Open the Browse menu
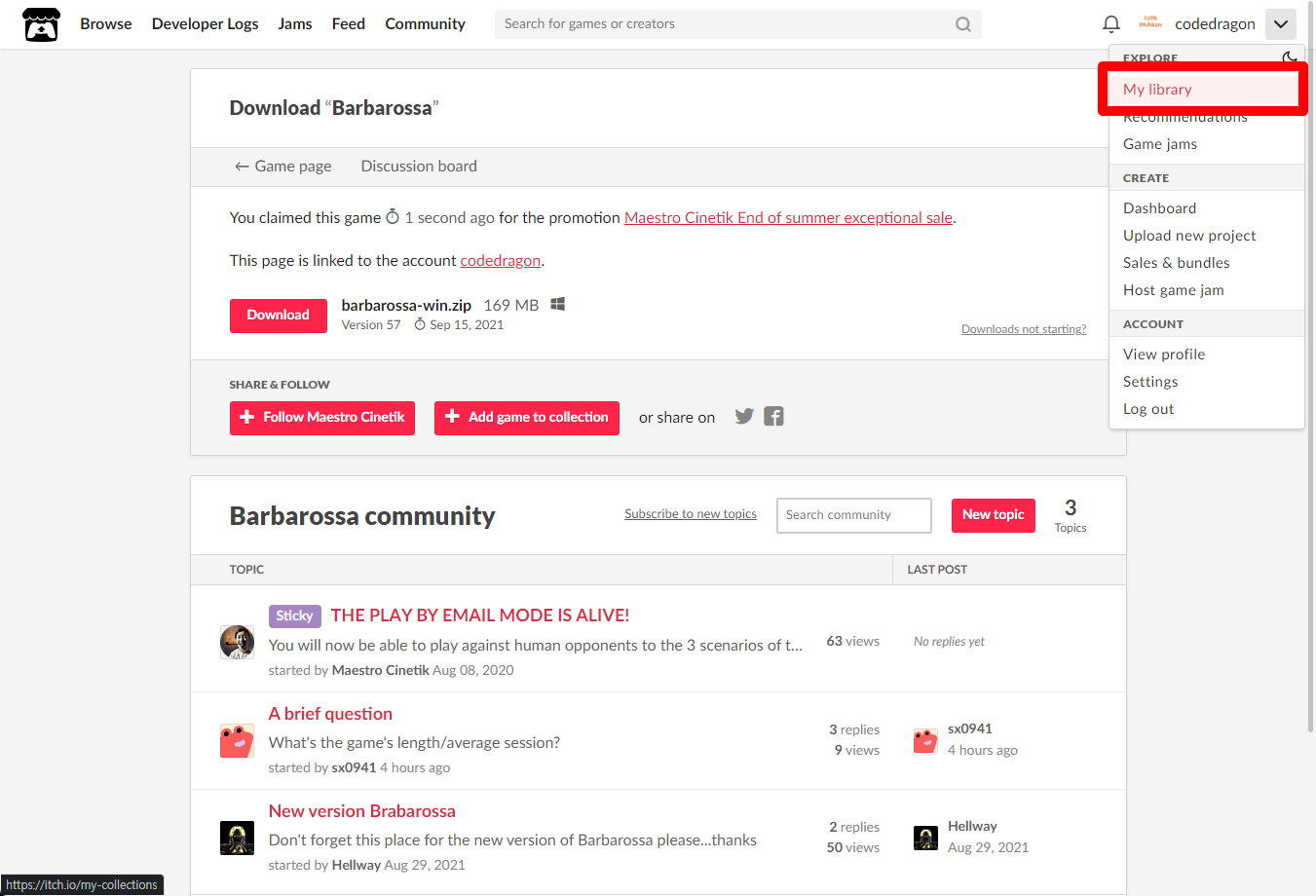1316x896 pixels. (106, 24)
